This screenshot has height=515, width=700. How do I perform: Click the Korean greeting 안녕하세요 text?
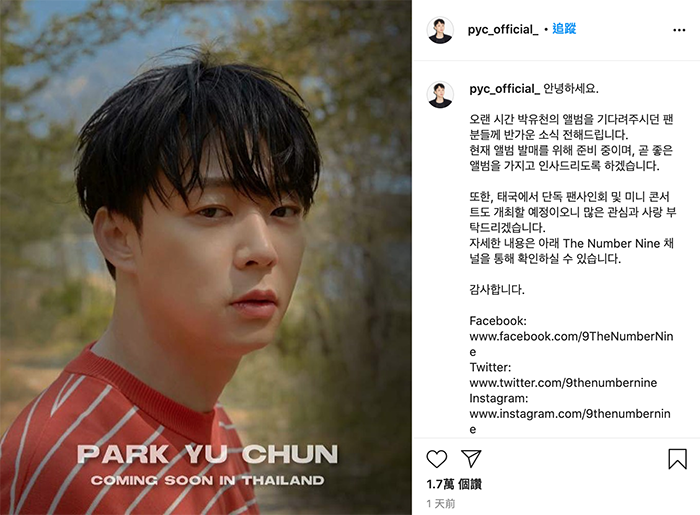[x=571, y=89]
